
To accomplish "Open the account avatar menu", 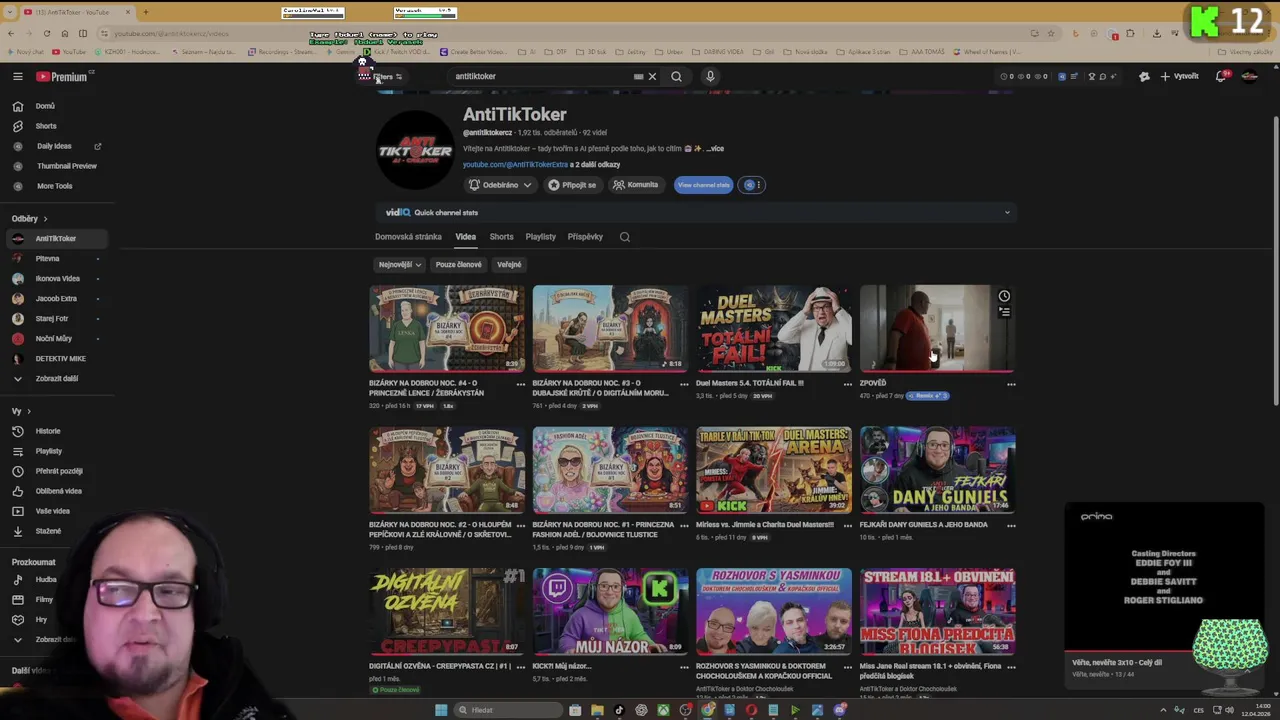I will click(x=1250, y=76).
